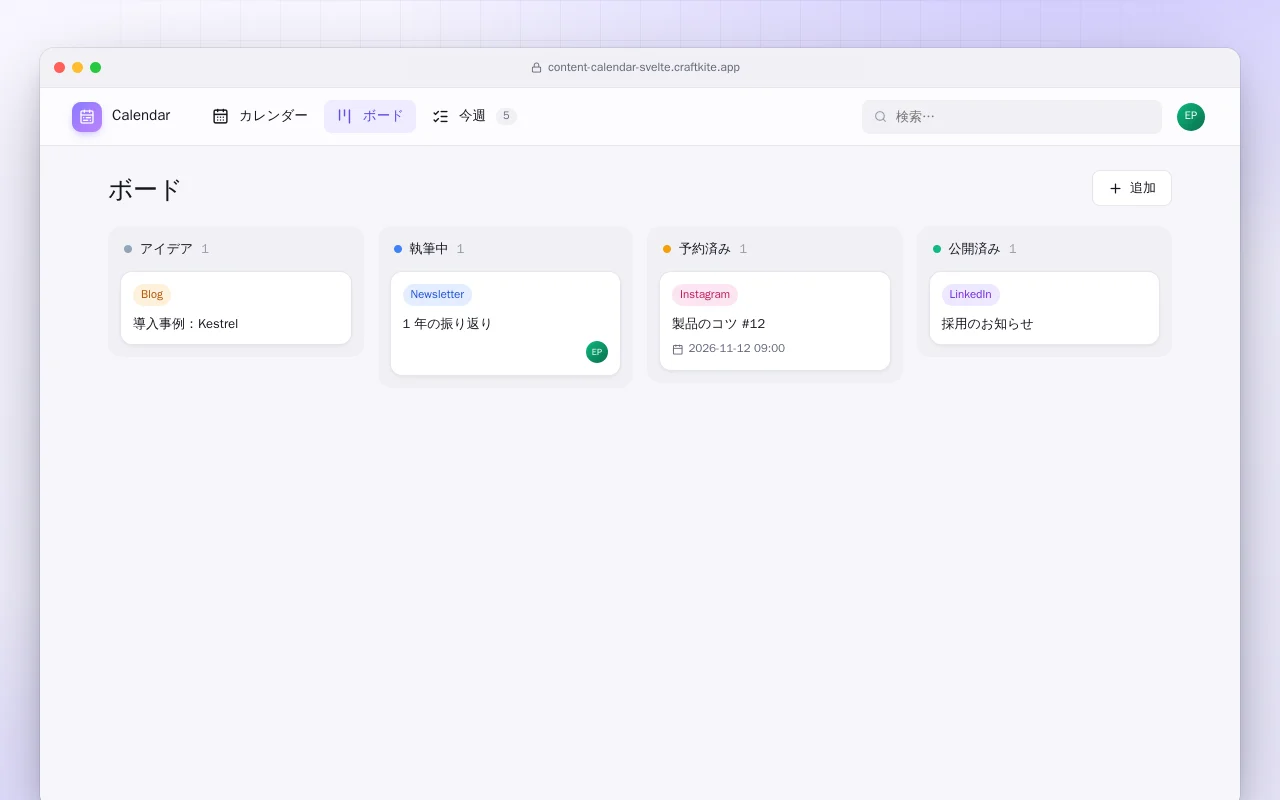1280x800 pixels.
Task: Click EP assignee avatar on 1 年の振り返り card
Action: [x=597, y=352]
